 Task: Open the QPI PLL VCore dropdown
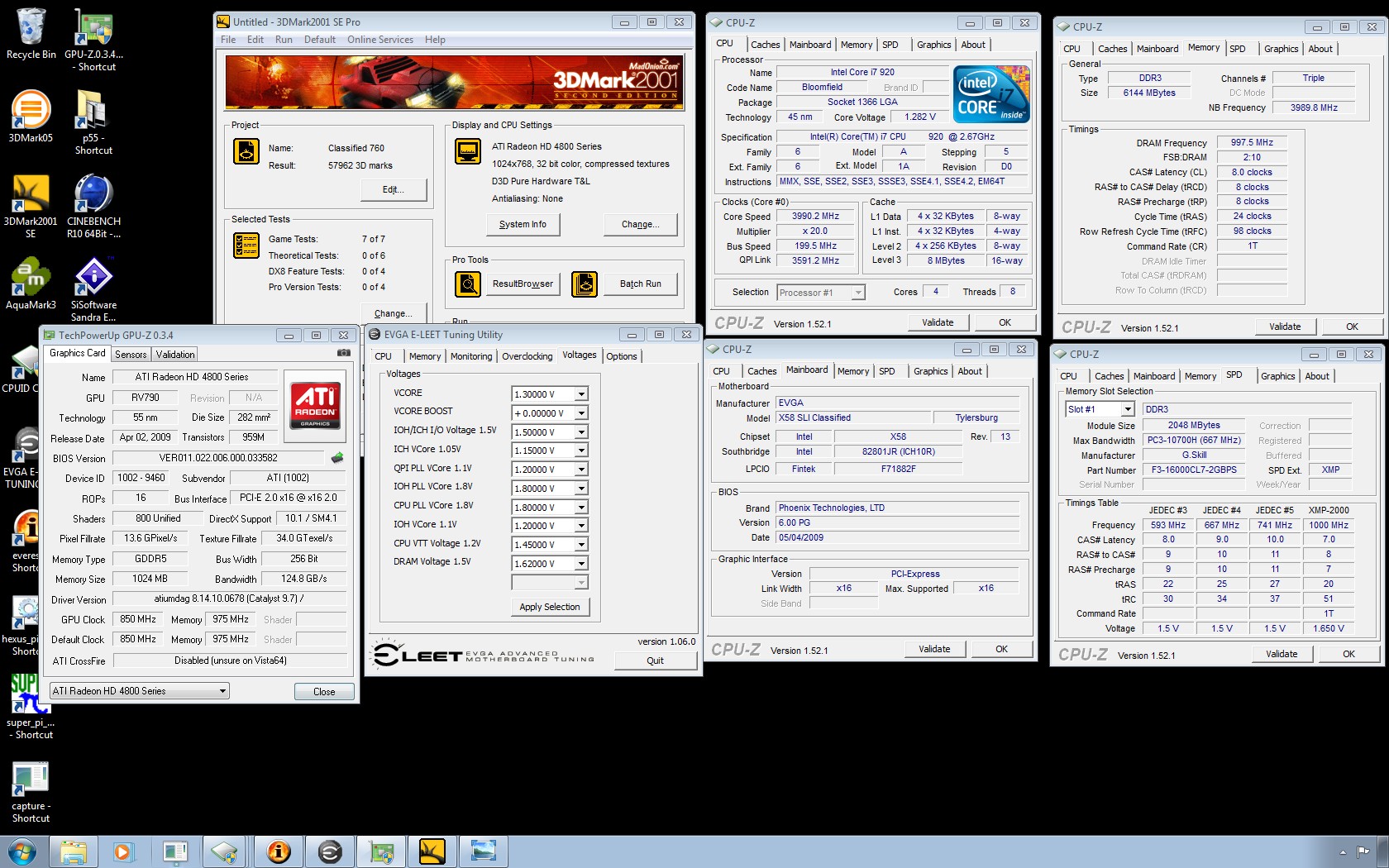coord(581,470)
